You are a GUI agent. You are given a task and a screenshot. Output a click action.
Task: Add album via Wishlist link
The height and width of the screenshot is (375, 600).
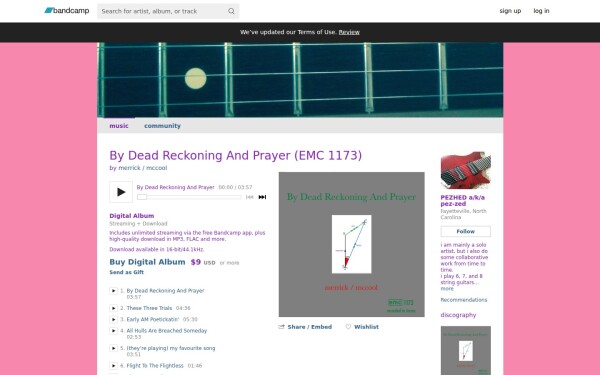click(366, 327)
